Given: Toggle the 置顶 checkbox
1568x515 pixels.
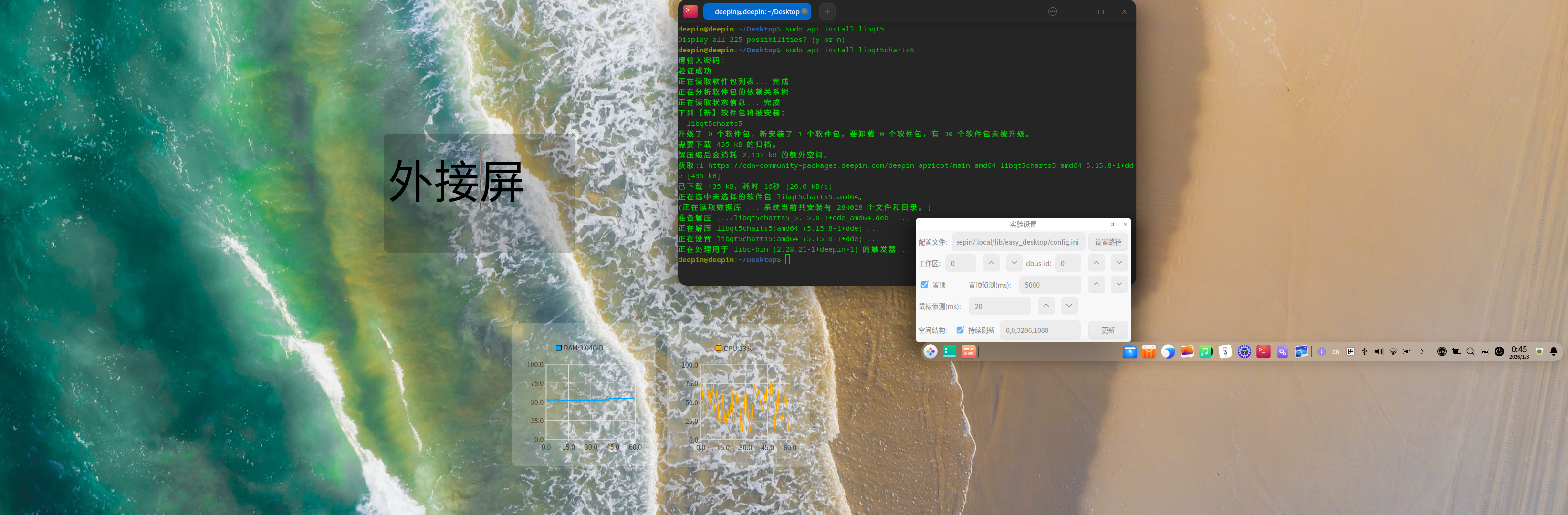Looking at the screenshot, I should pyautogui.click(x=924, y=285).
